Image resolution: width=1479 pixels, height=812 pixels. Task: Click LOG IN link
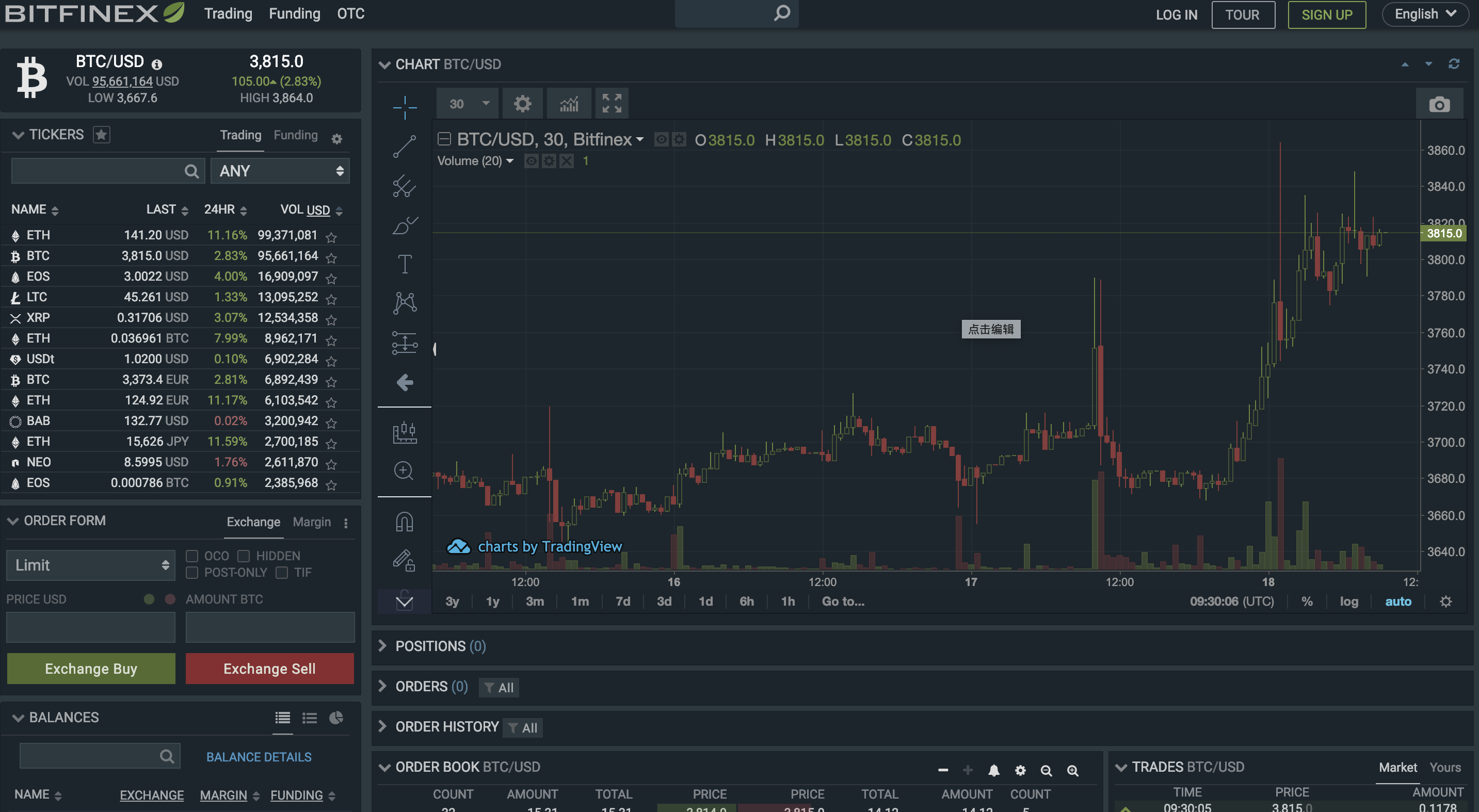pyautogui.click(x=1177, y=14)
